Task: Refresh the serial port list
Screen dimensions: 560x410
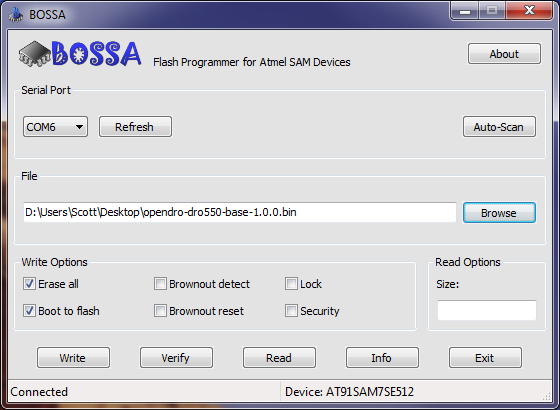Action: (135, 127)
